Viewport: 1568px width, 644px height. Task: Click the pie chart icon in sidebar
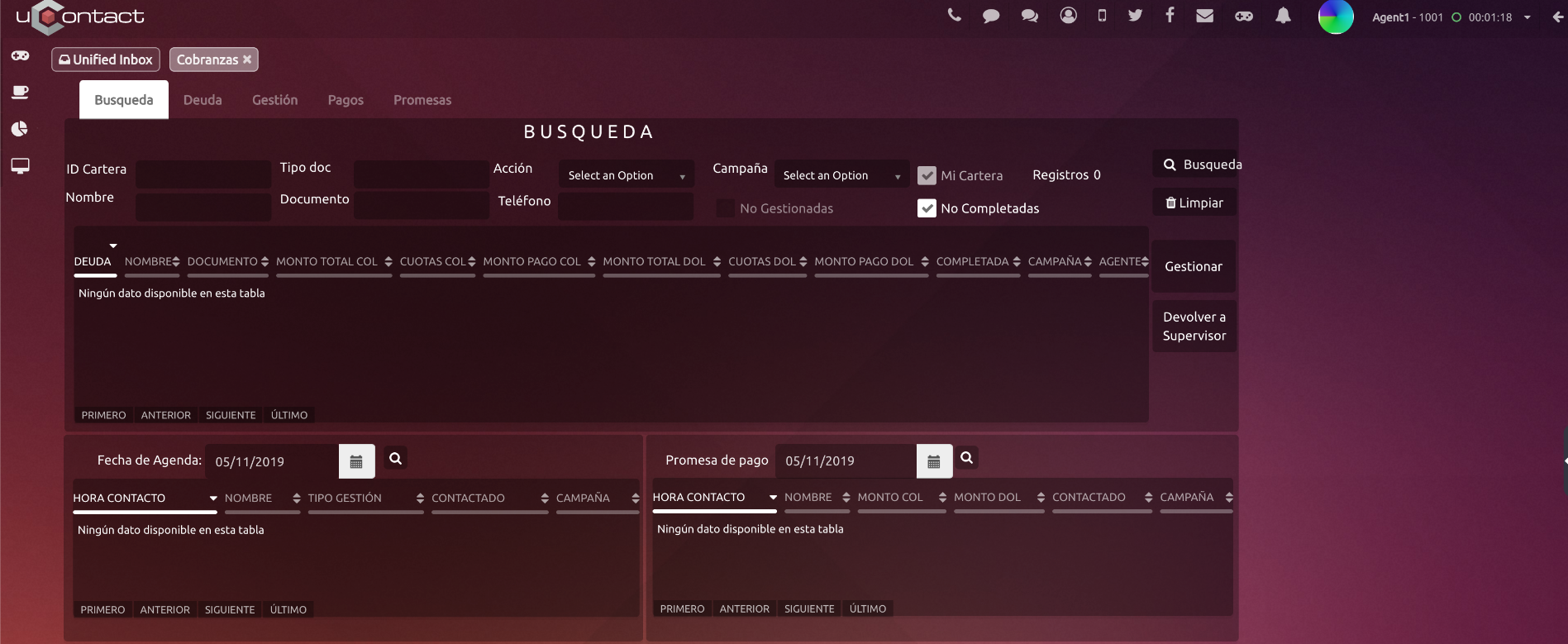pos(20,129)
